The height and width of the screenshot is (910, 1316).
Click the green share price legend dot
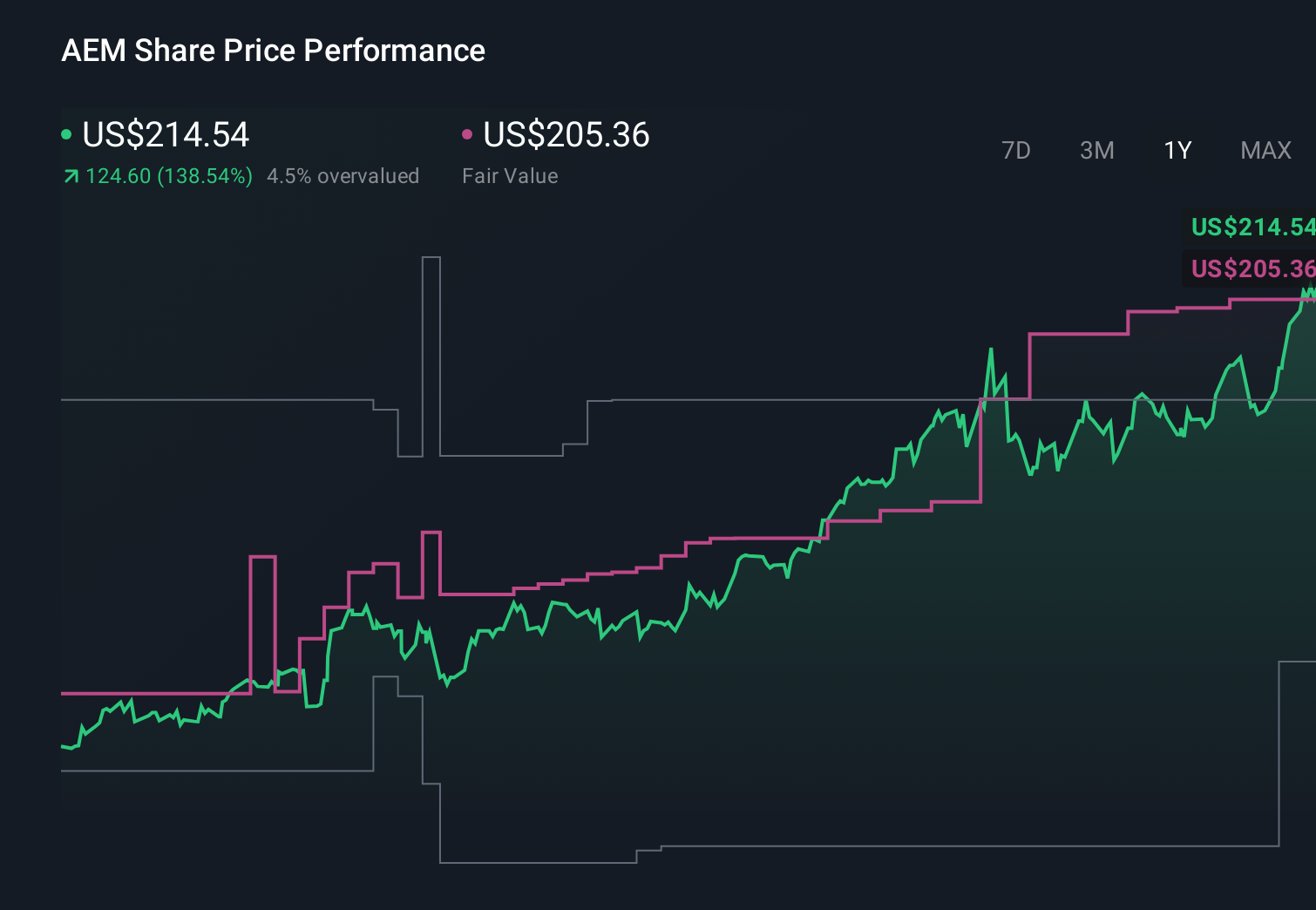point(66,133)
